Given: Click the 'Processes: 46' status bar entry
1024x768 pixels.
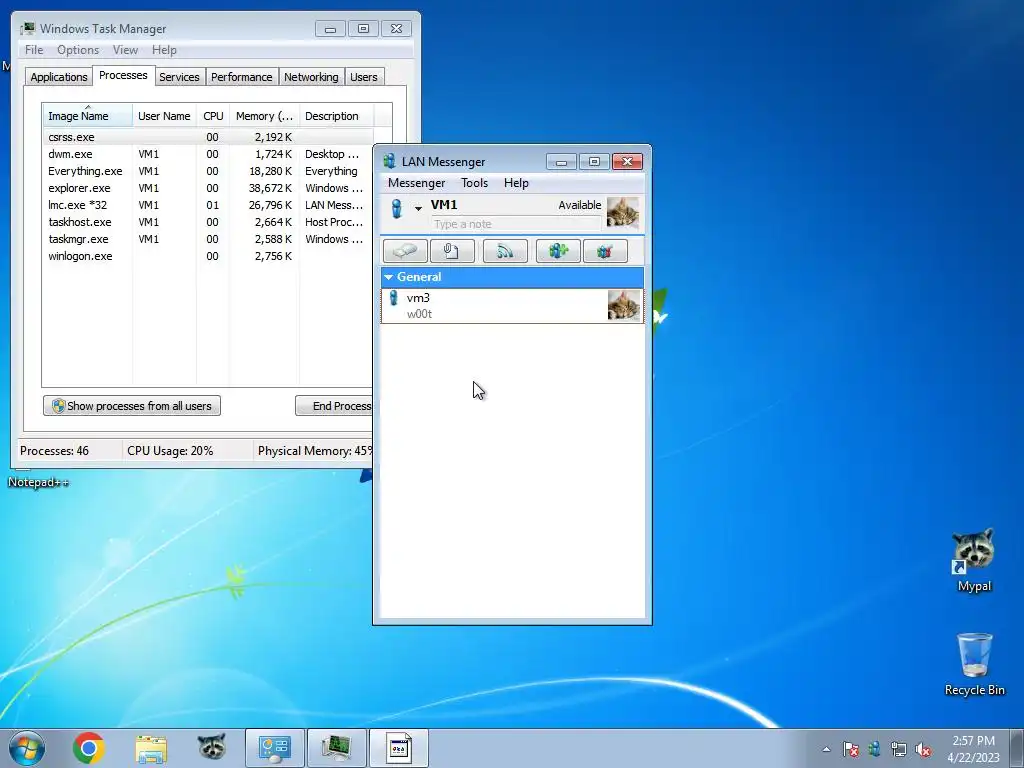Looking at the screenshot, I should 54,451.
